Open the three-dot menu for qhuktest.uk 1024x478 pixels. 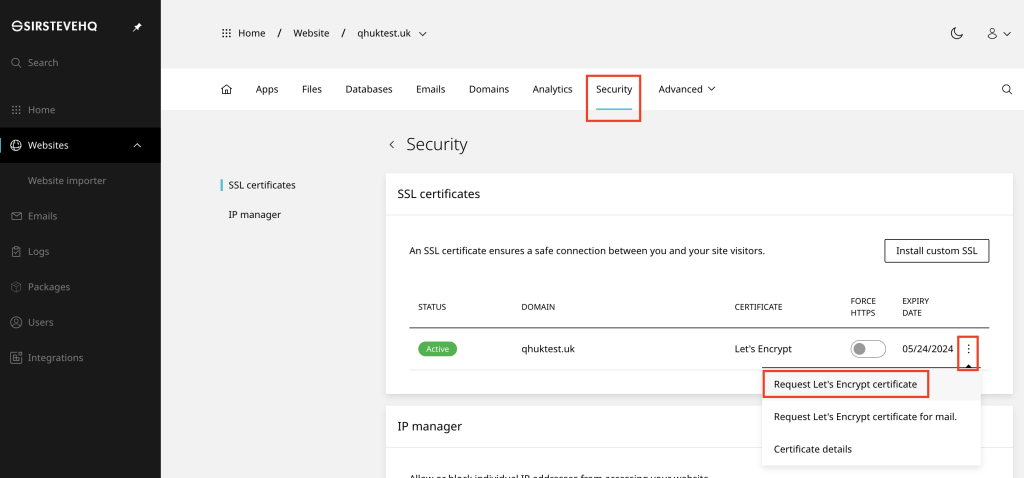coord(968,349)
